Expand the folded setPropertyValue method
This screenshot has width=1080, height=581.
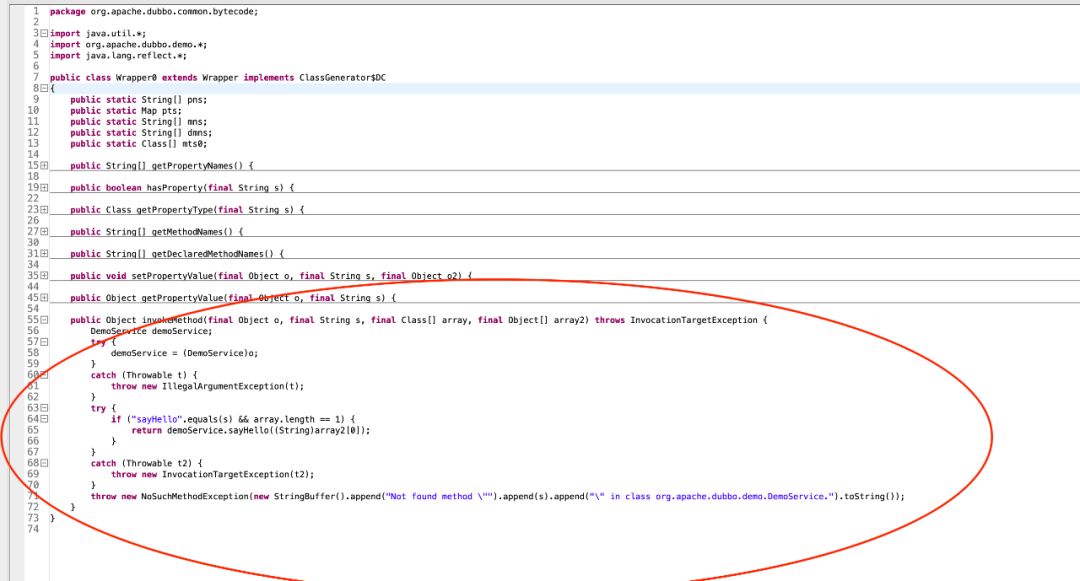[x=44, y=275]
